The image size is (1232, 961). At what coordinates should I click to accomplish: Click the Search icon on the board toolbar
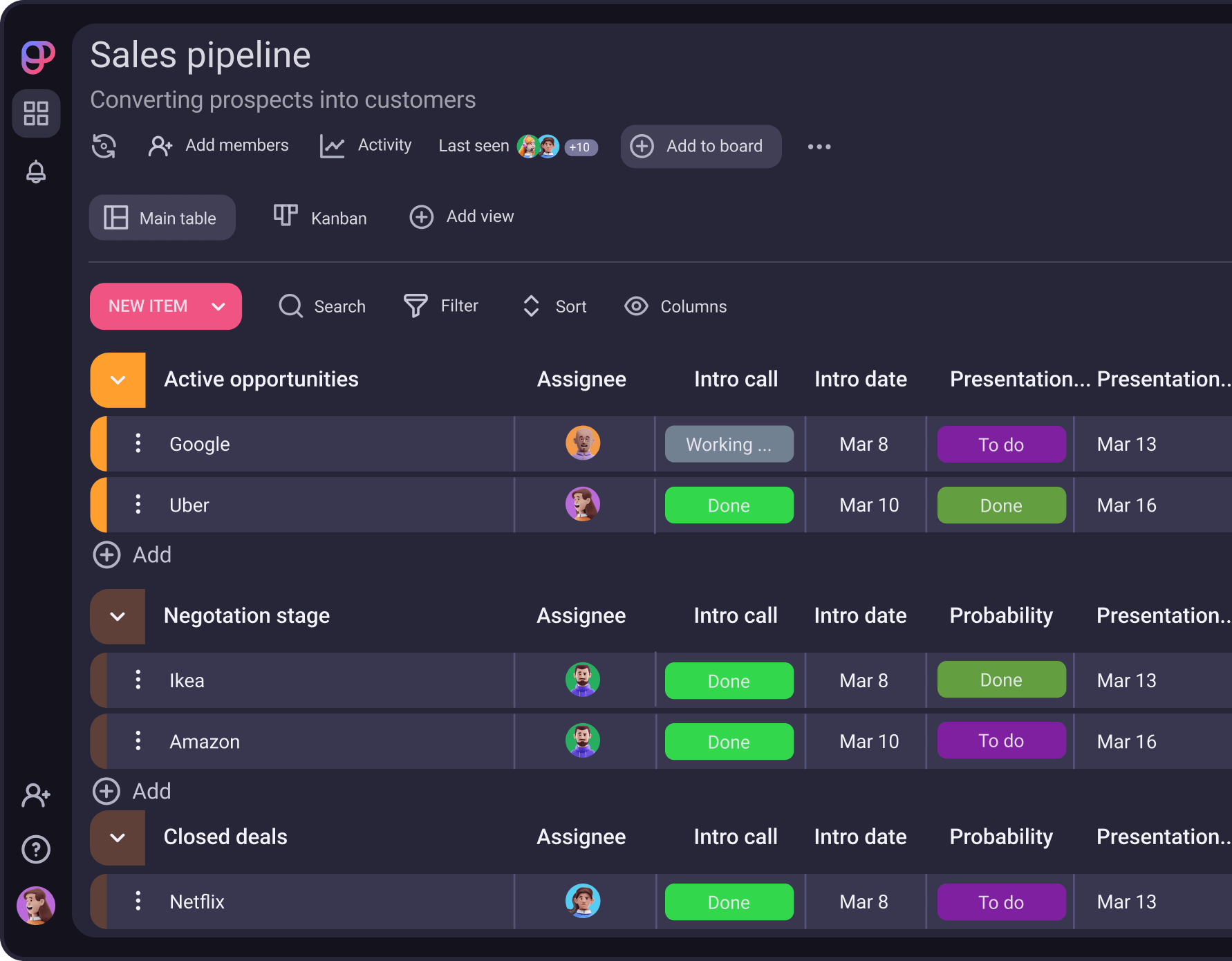pos(290,306)
